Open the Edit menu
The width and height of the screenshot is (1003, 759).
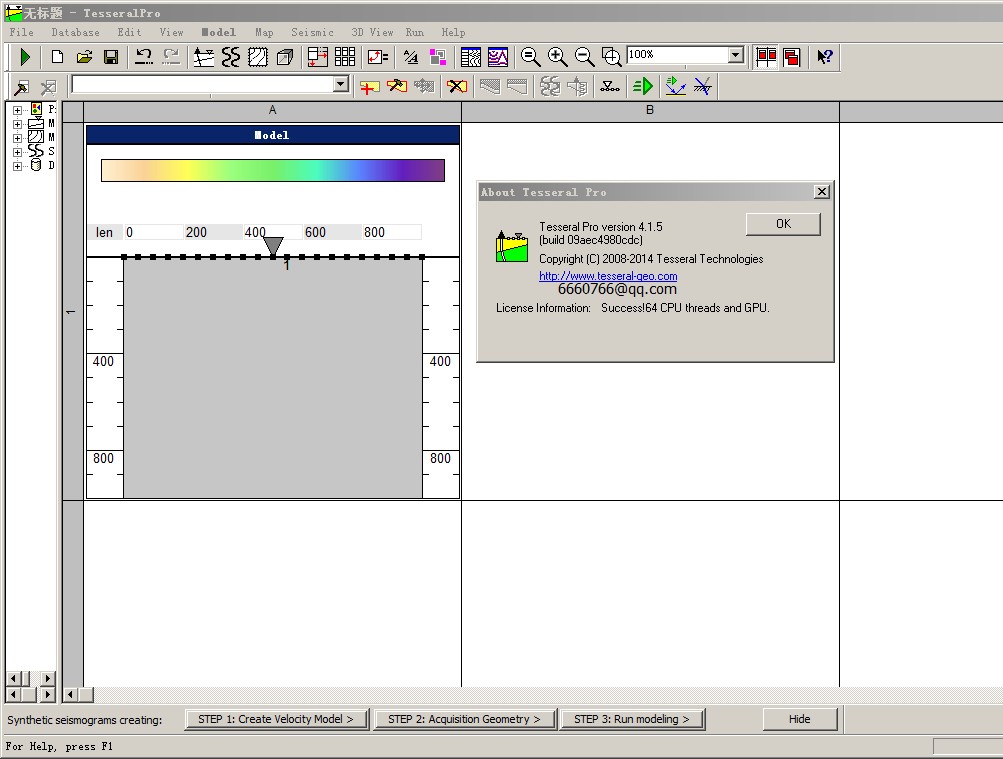point(129,32)
